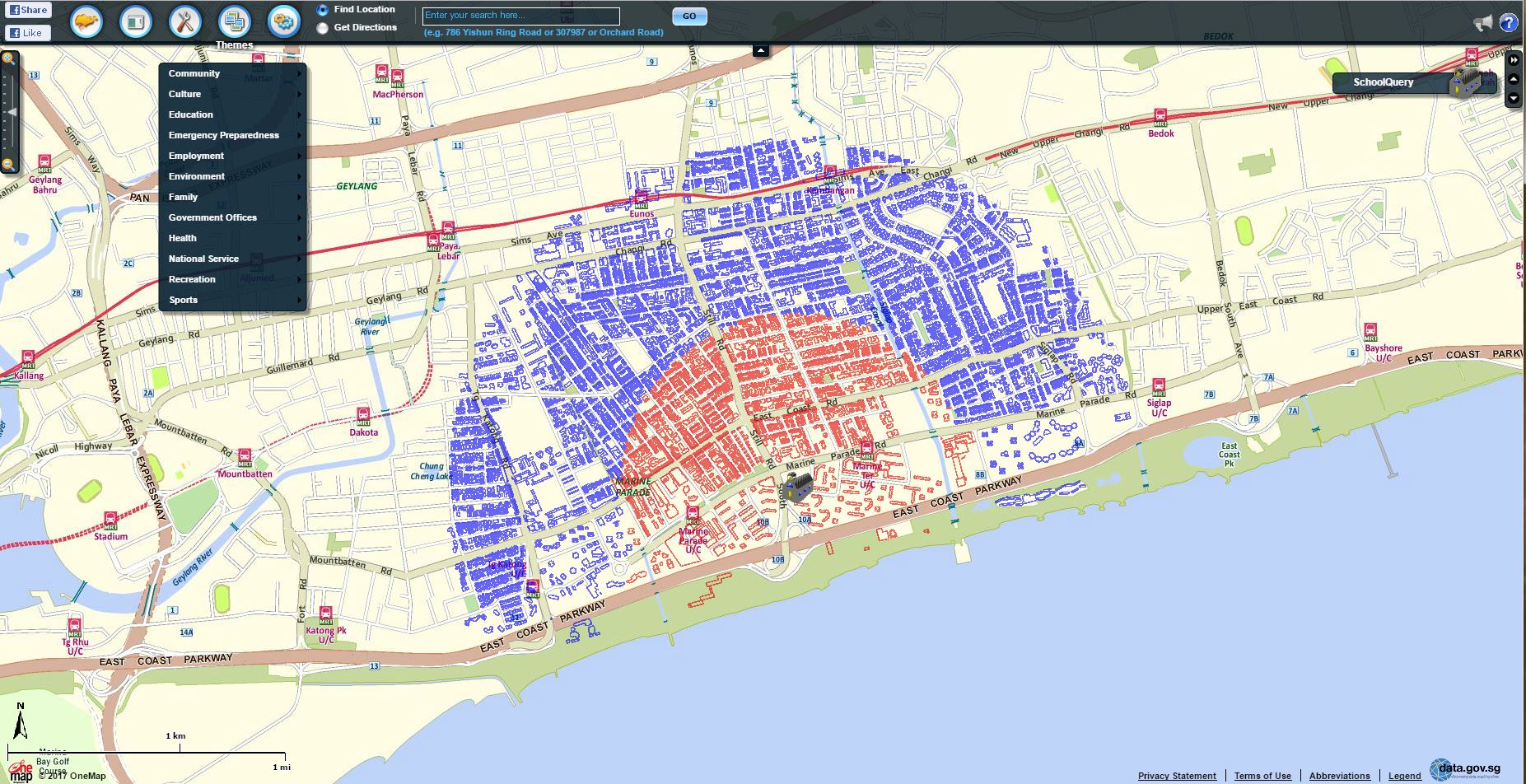Open the Sports theme menu item
1526x784 pixels.
pos(233,300)
